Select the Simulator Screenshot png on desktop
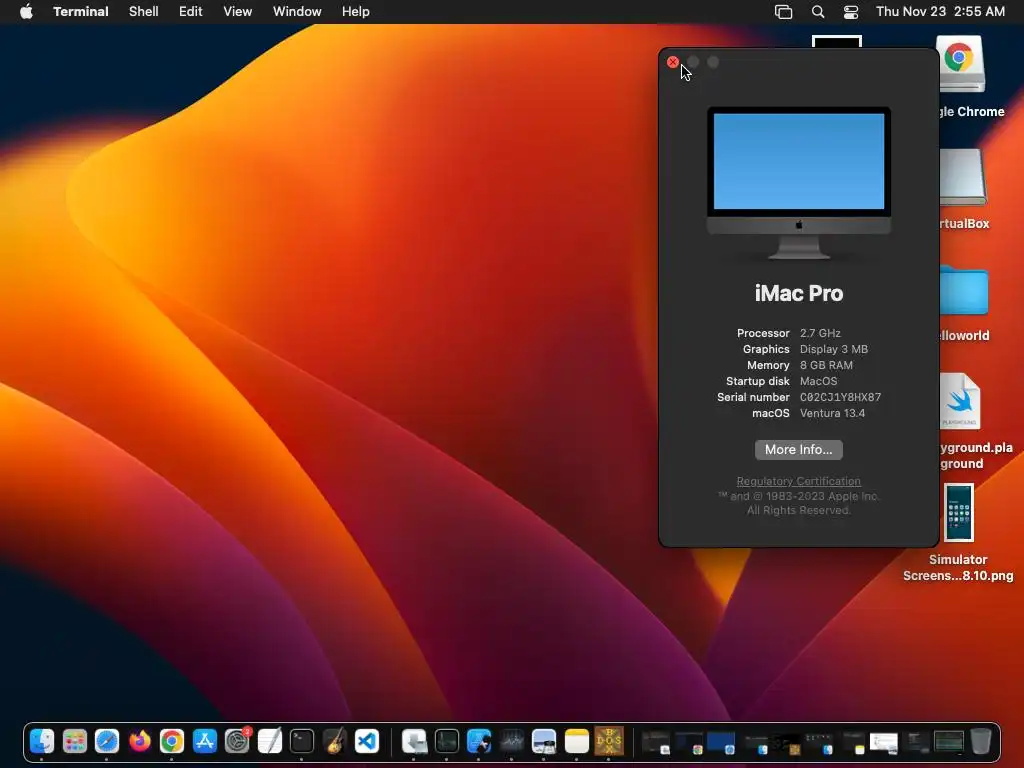This screenshot has height=768, width=1024. coord(959,513)
